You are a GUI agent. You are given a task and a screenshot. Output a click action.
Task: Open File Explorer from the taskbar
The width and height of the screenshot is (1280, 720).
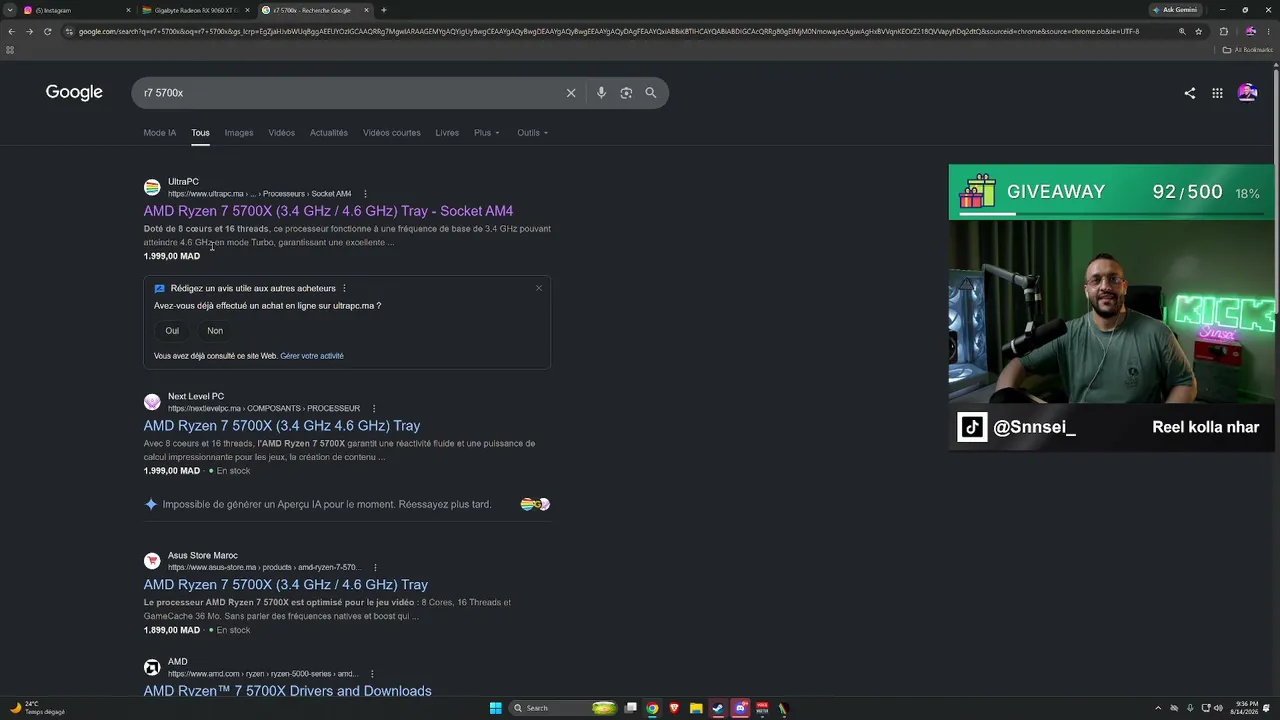click(x=696, y=708)
